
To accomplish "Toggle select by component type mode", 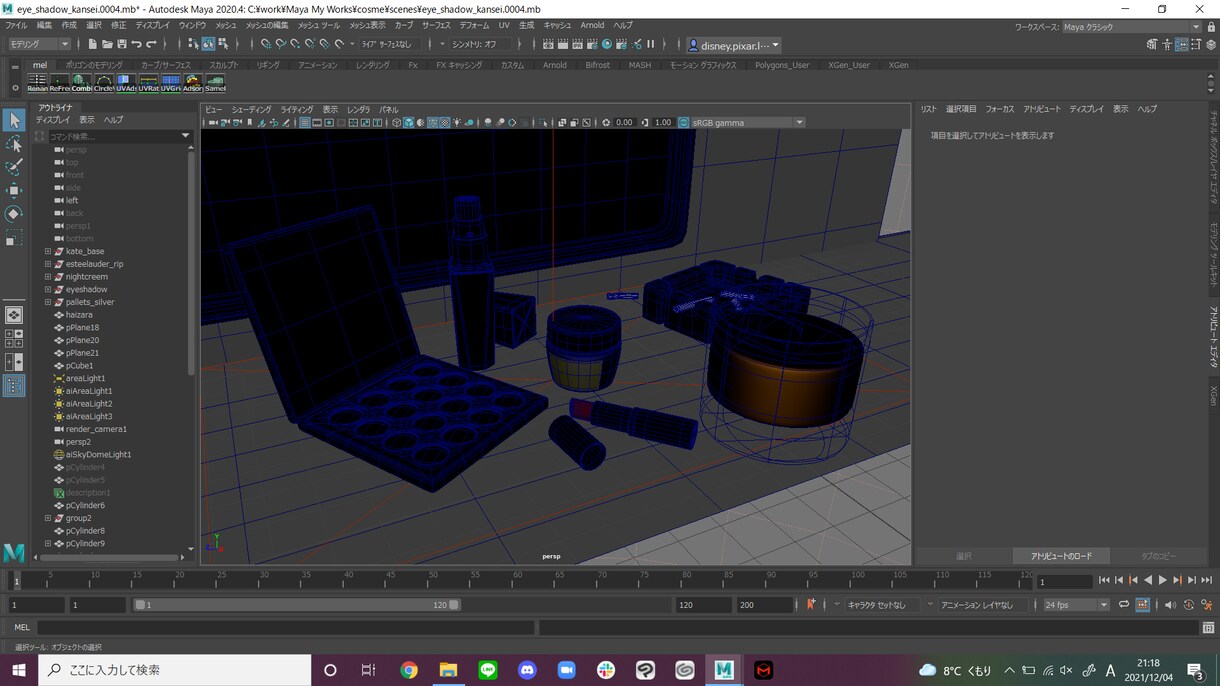I will (x=223, y=44).
